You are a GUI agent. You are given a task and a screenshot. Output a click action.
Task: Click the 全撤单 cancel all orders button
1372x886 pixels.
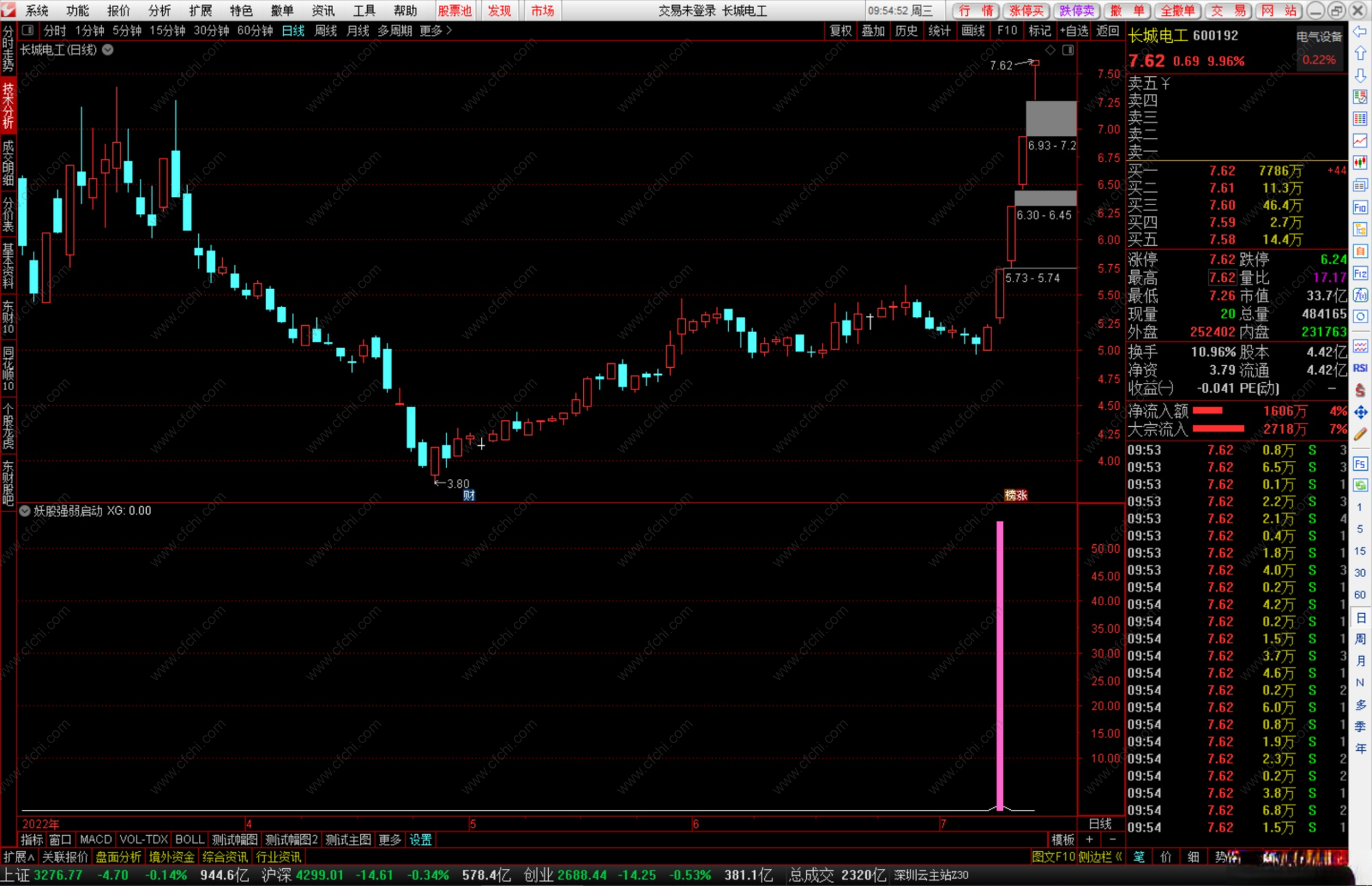click(1177, 10)
